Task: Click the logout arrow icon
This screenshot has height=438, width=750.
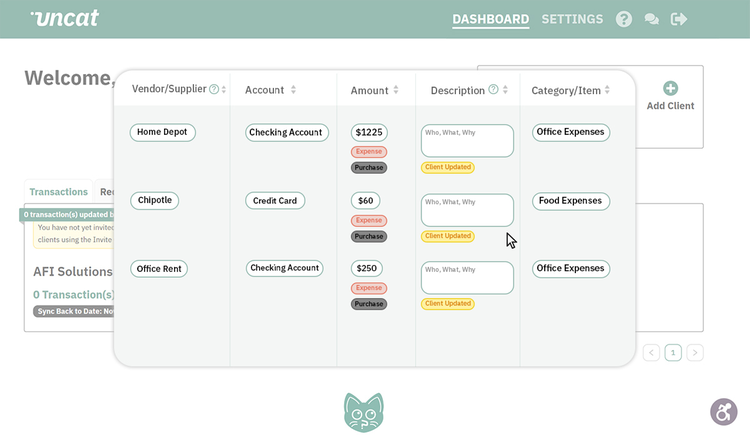Action: [679, 19]
